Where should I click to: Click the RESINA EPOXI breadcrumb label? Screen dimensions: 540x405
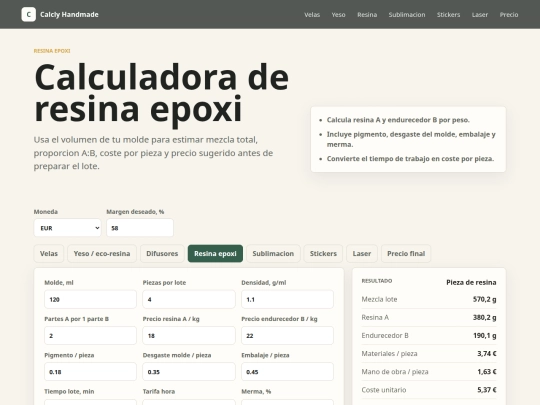pos(52,51)
